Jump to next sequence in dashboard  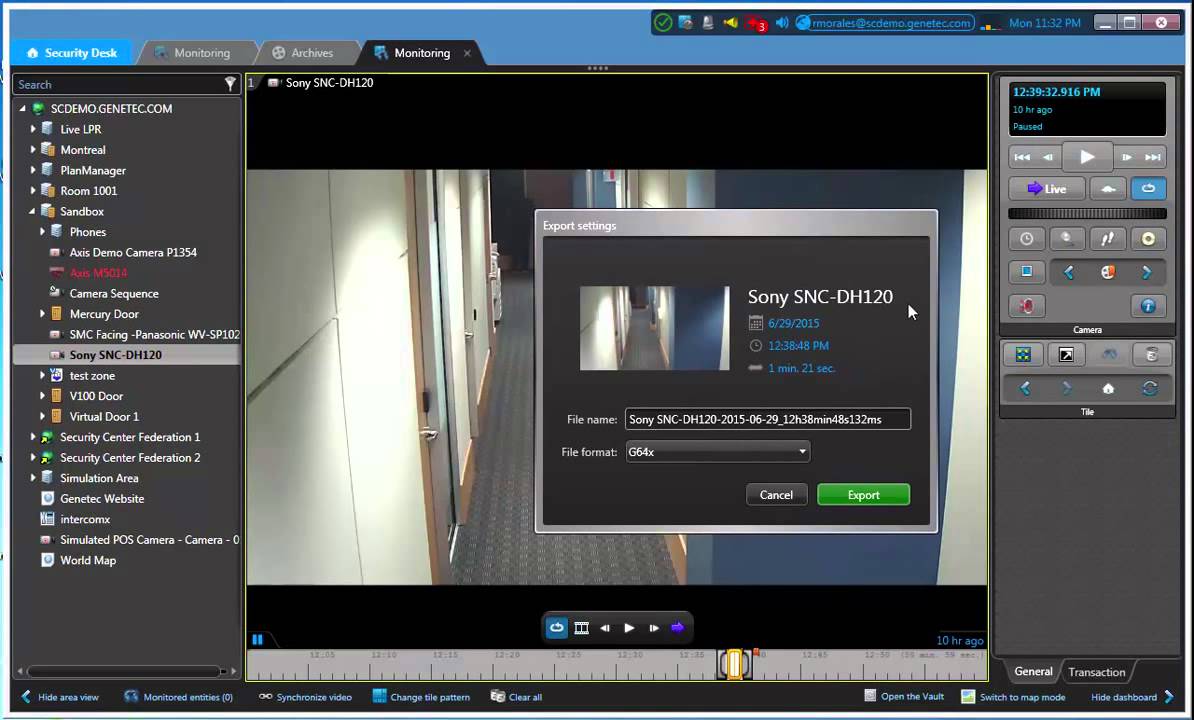(1153, 158)
